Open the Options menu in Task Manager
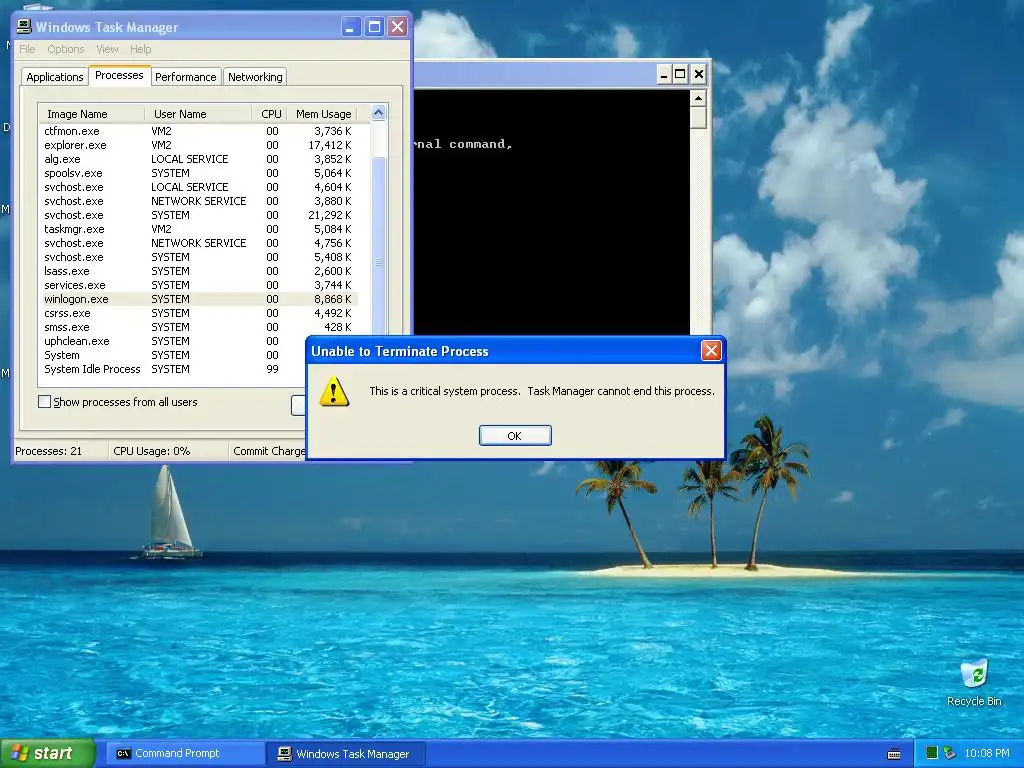Image resolution: width=1024 pixels, height=768 pixels. point(65,49)
